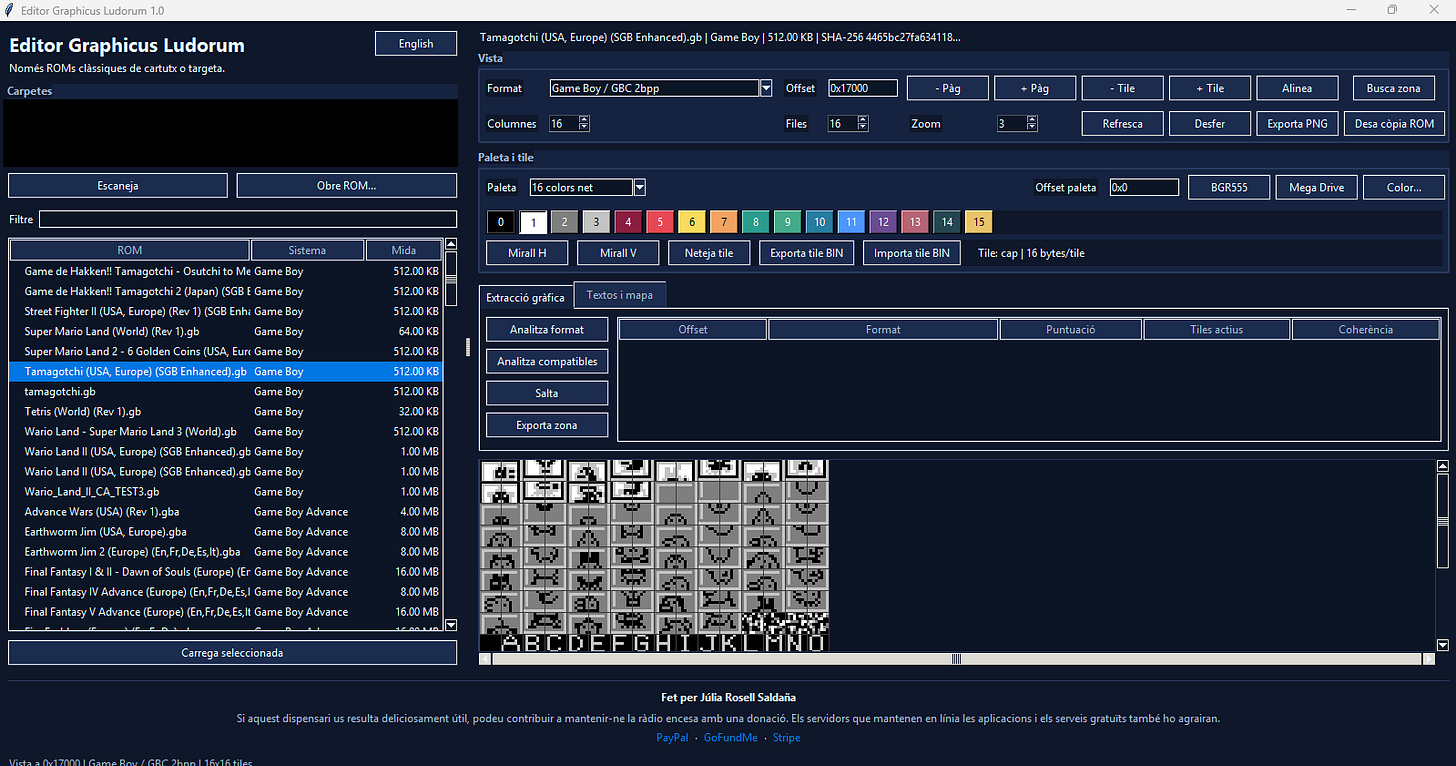Click Desa còpia ROM button
This screenshot has height=766, width=1456.
coord(1394,124)
